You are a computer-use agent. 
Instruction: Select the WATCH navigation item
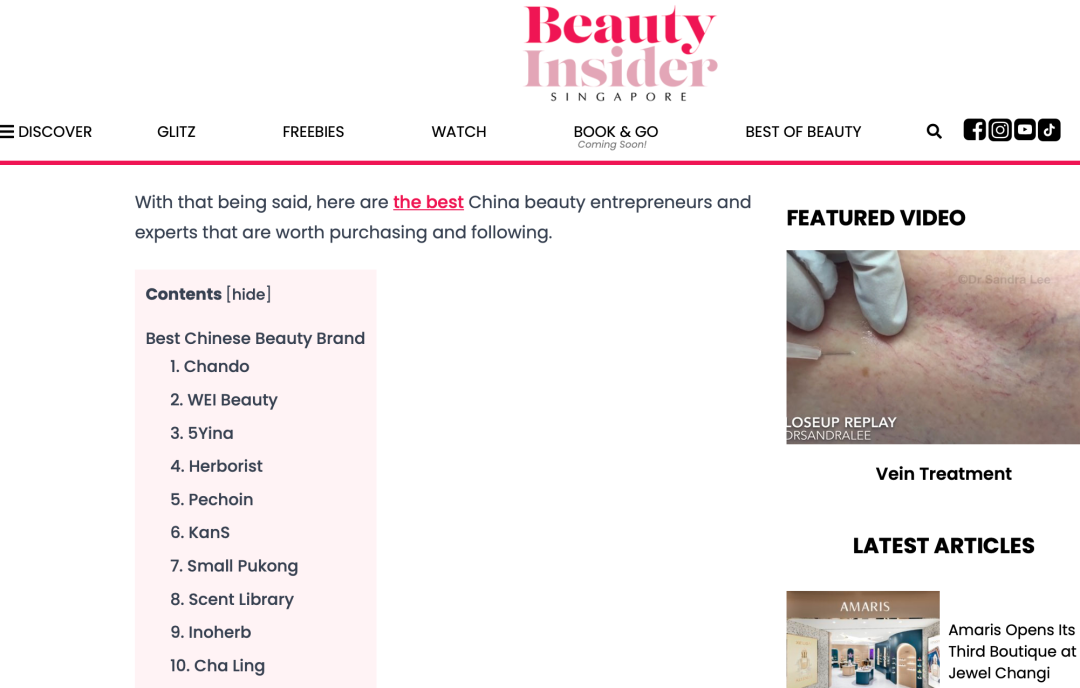tap(459, 132)
